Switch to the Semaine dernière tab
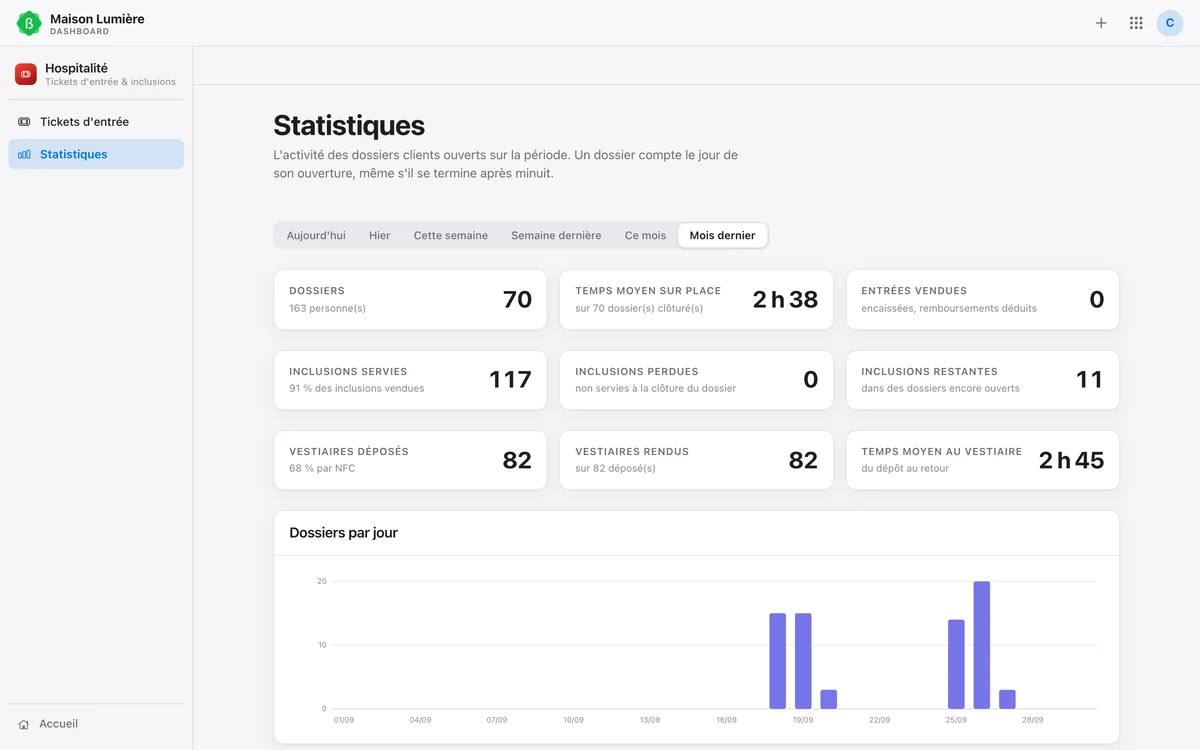The width and height of the screenshot is (1200, 750). 556,236
